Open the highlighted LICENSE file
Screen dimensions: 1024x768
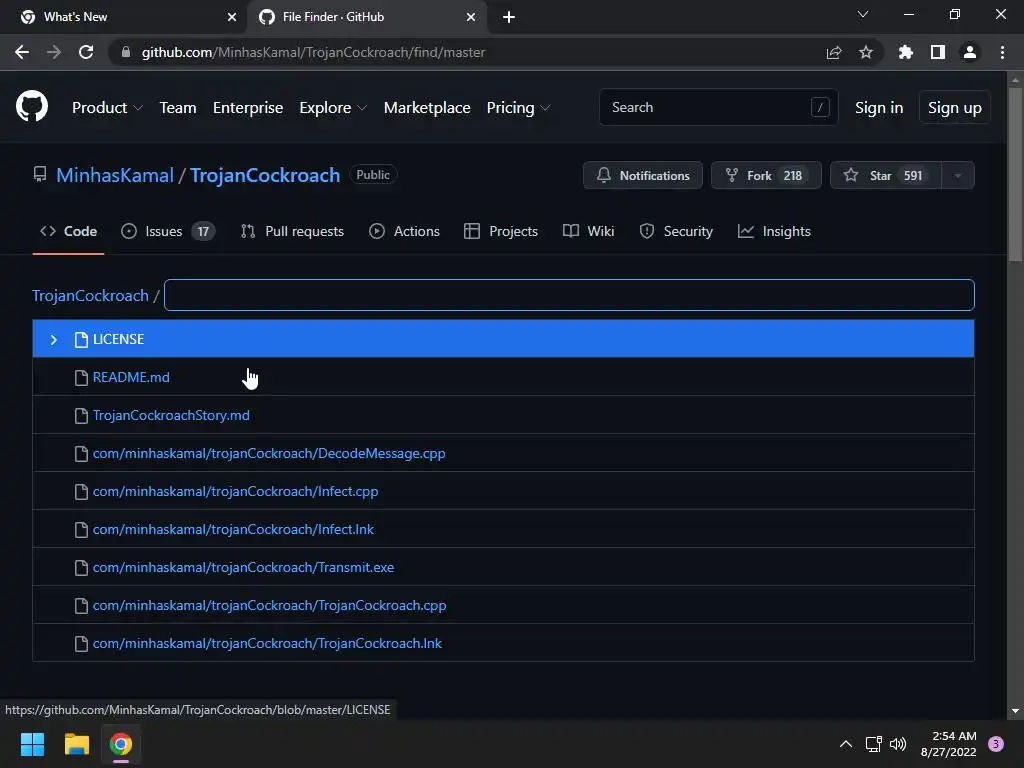(x=503, y=339)
